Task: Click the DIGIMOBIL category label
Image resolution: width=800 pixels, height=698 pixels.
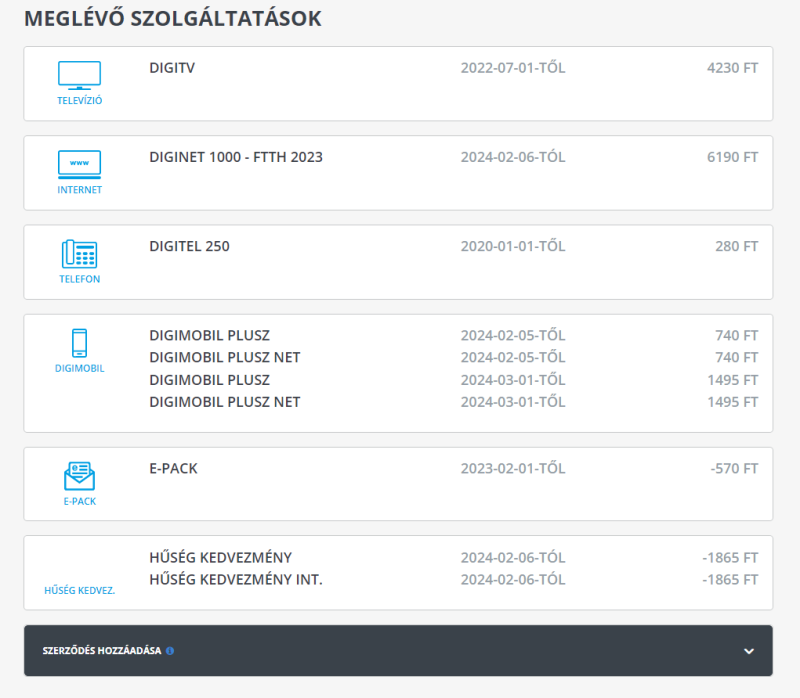Action: pyautogui.click(x=80, y=368)
